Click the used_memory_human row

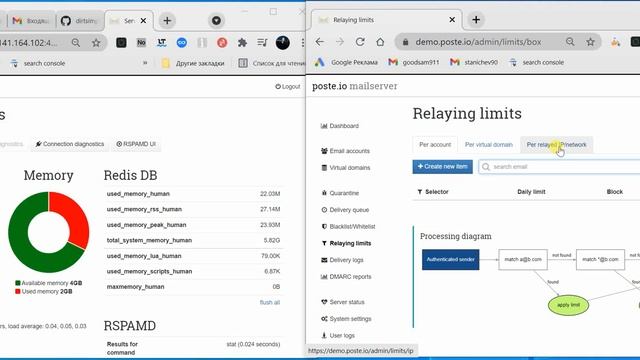[193, 194]
